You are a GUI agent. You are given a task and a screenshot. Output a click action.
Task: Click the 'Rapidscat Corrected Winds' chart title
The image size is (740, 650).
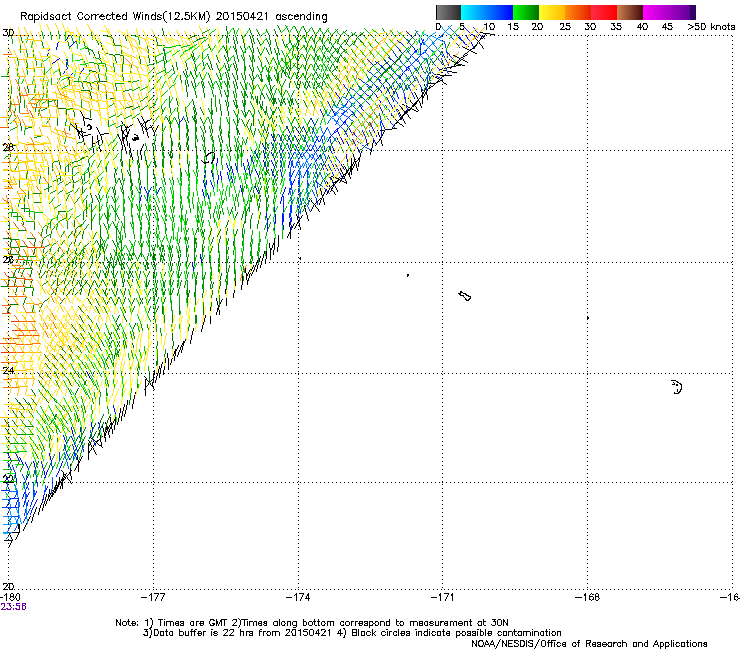pos(174,16)
